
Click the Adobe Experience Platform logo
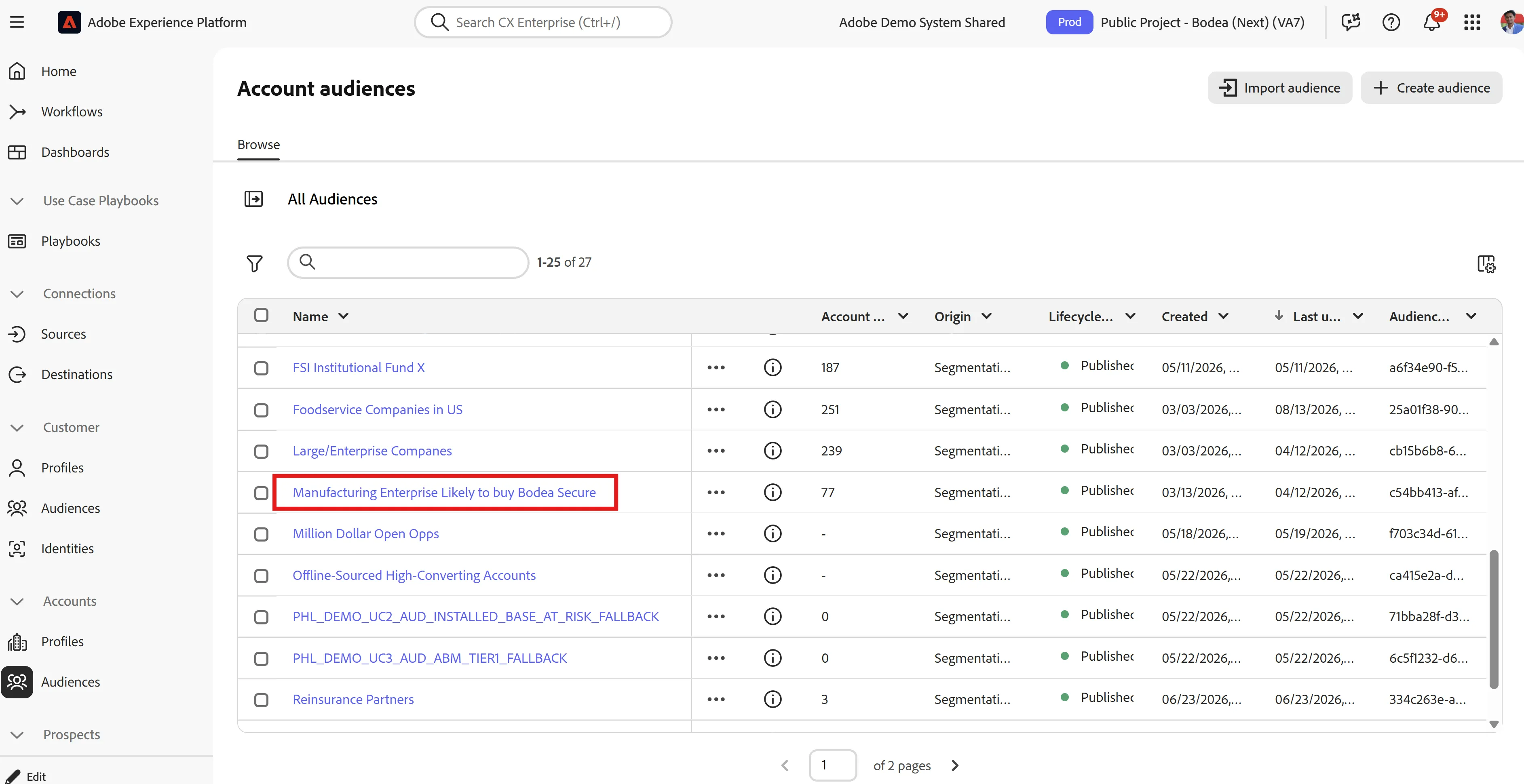[x=69, y=23]
